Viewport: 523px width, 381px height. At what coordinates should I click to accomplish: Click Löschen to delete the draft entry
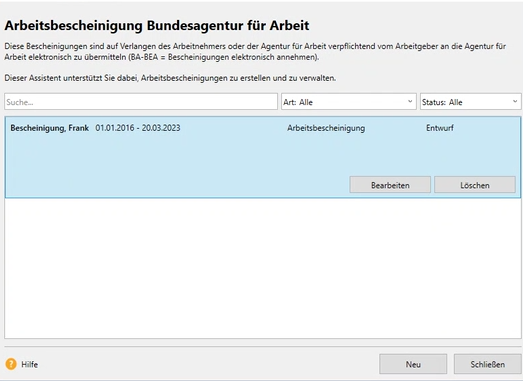pyautogui.click(x=475, y=185)
